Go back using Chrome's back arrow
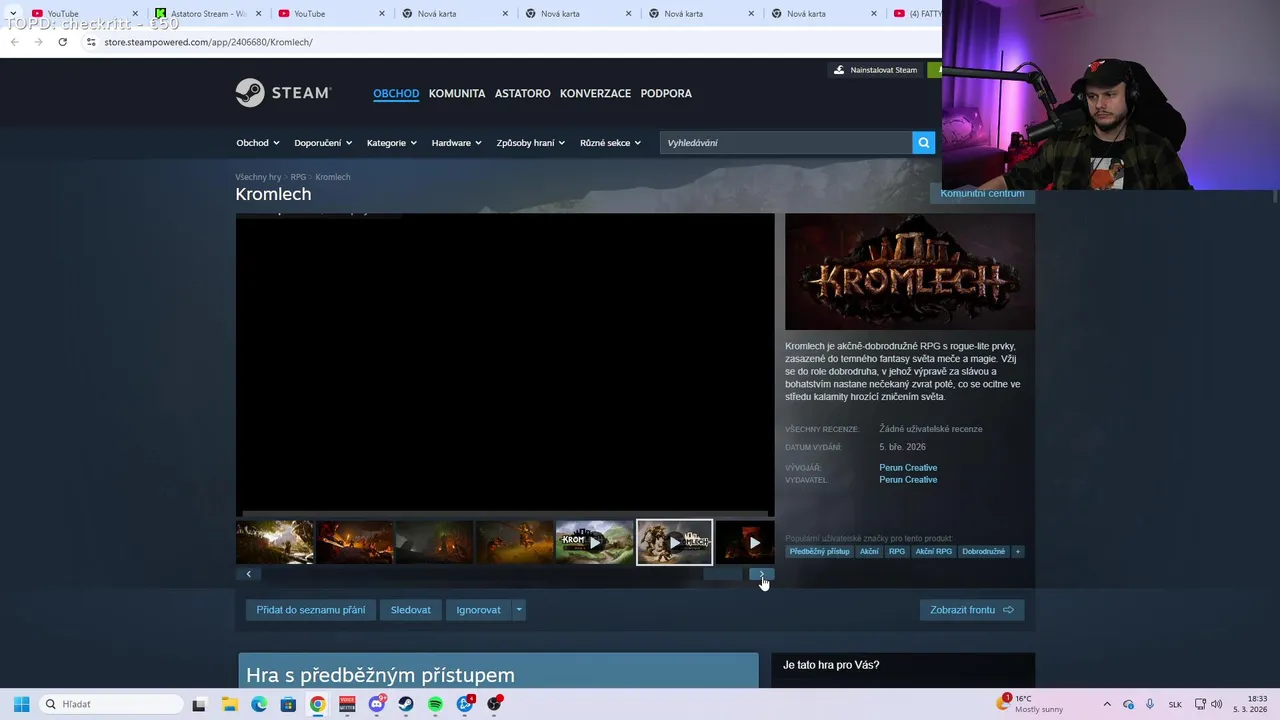Image resolution: width=1280 pixels, height=720 pixels. coord(14,42)
